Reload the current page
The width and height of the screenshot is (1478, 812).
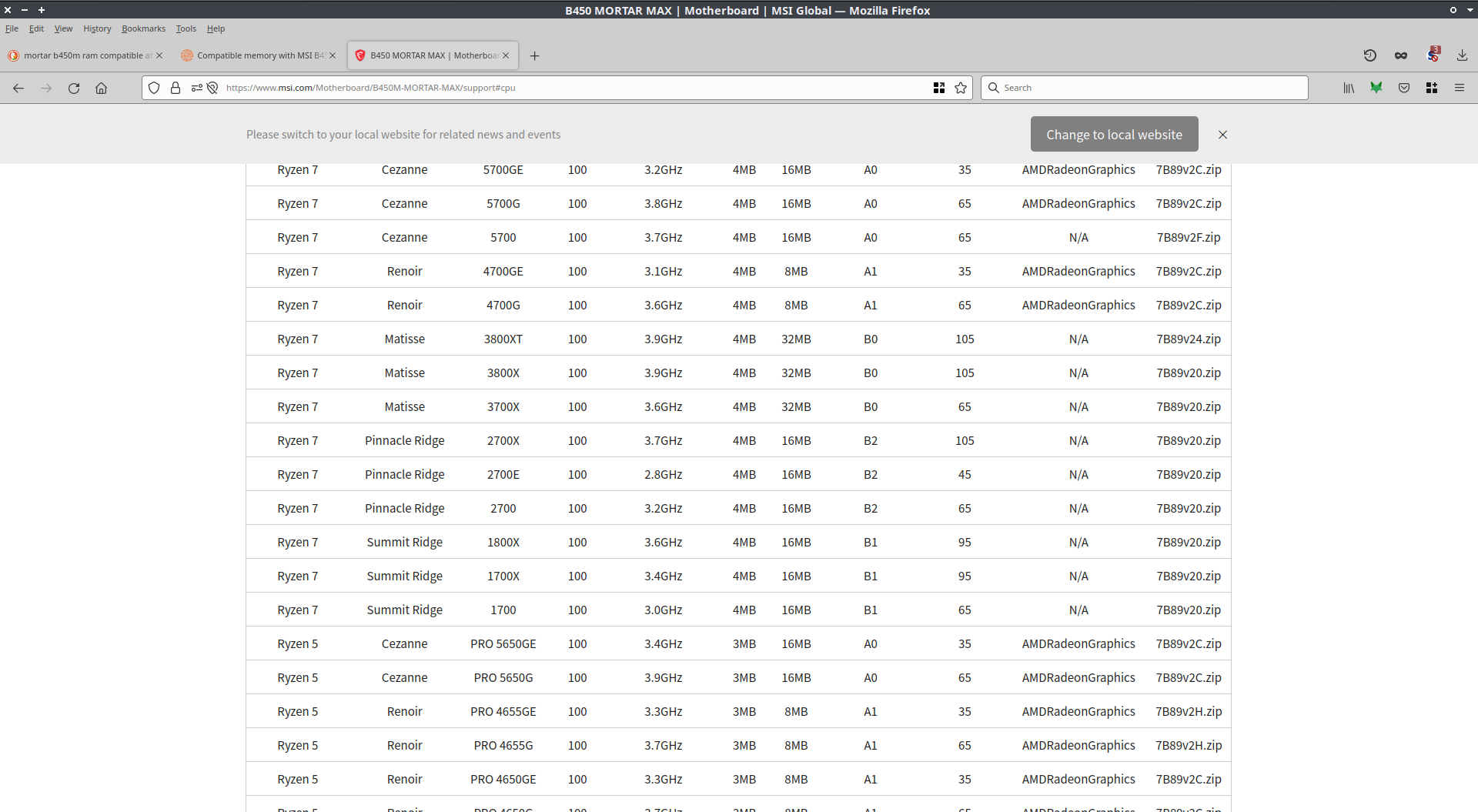pos(74,88)
